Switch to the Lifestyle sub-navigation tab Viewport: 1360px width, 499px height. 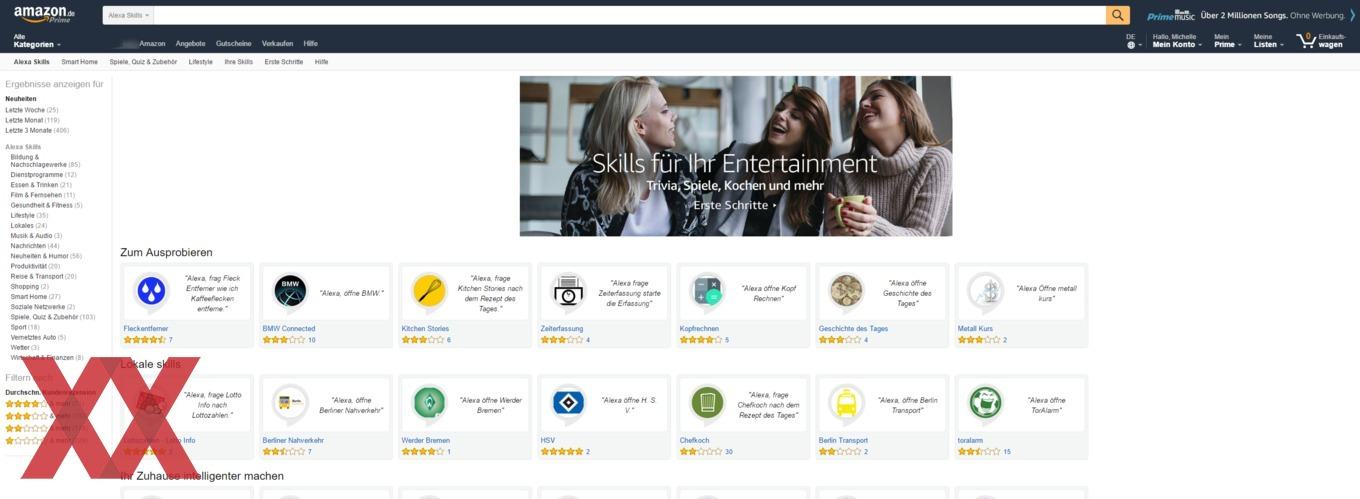tap(201, 62)
